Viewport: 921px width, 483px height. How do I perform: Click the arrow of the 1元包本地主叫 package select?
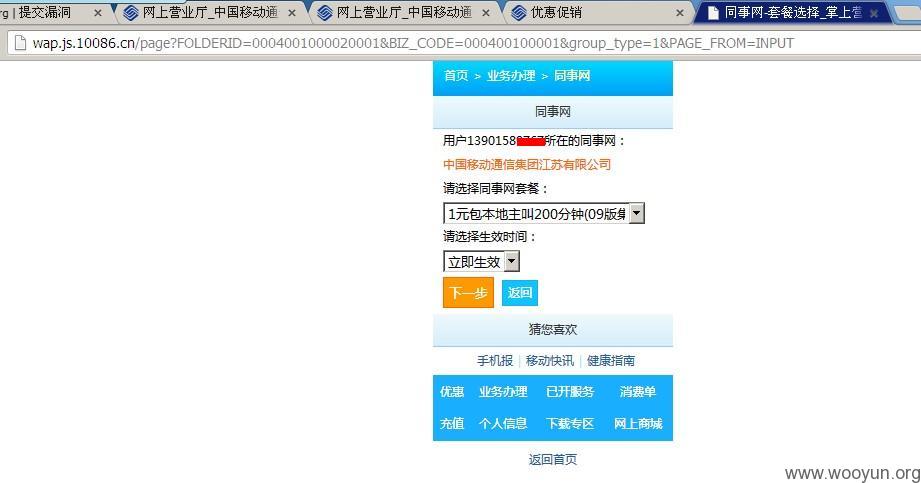[637, 213]
